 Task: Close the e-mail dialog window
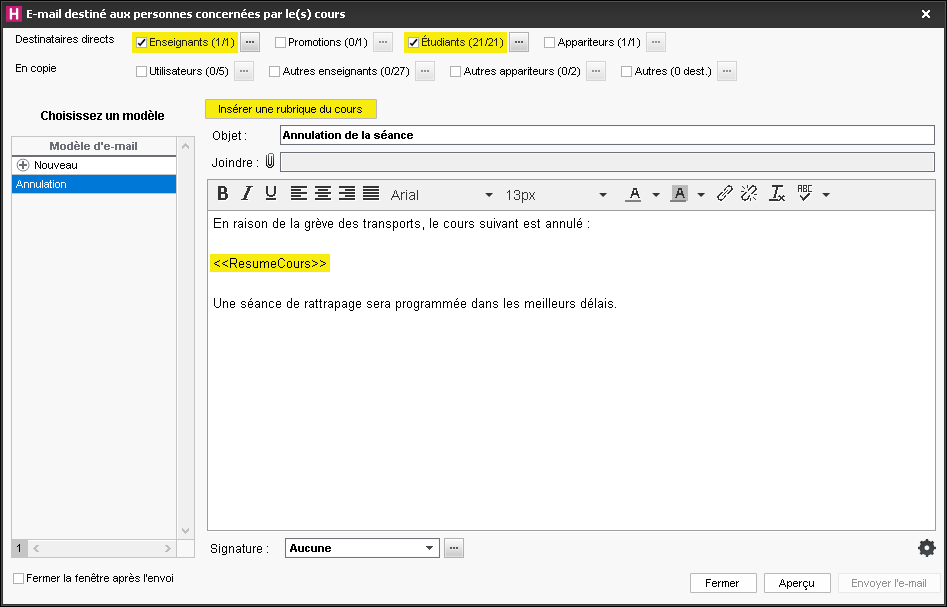[925, 14]
